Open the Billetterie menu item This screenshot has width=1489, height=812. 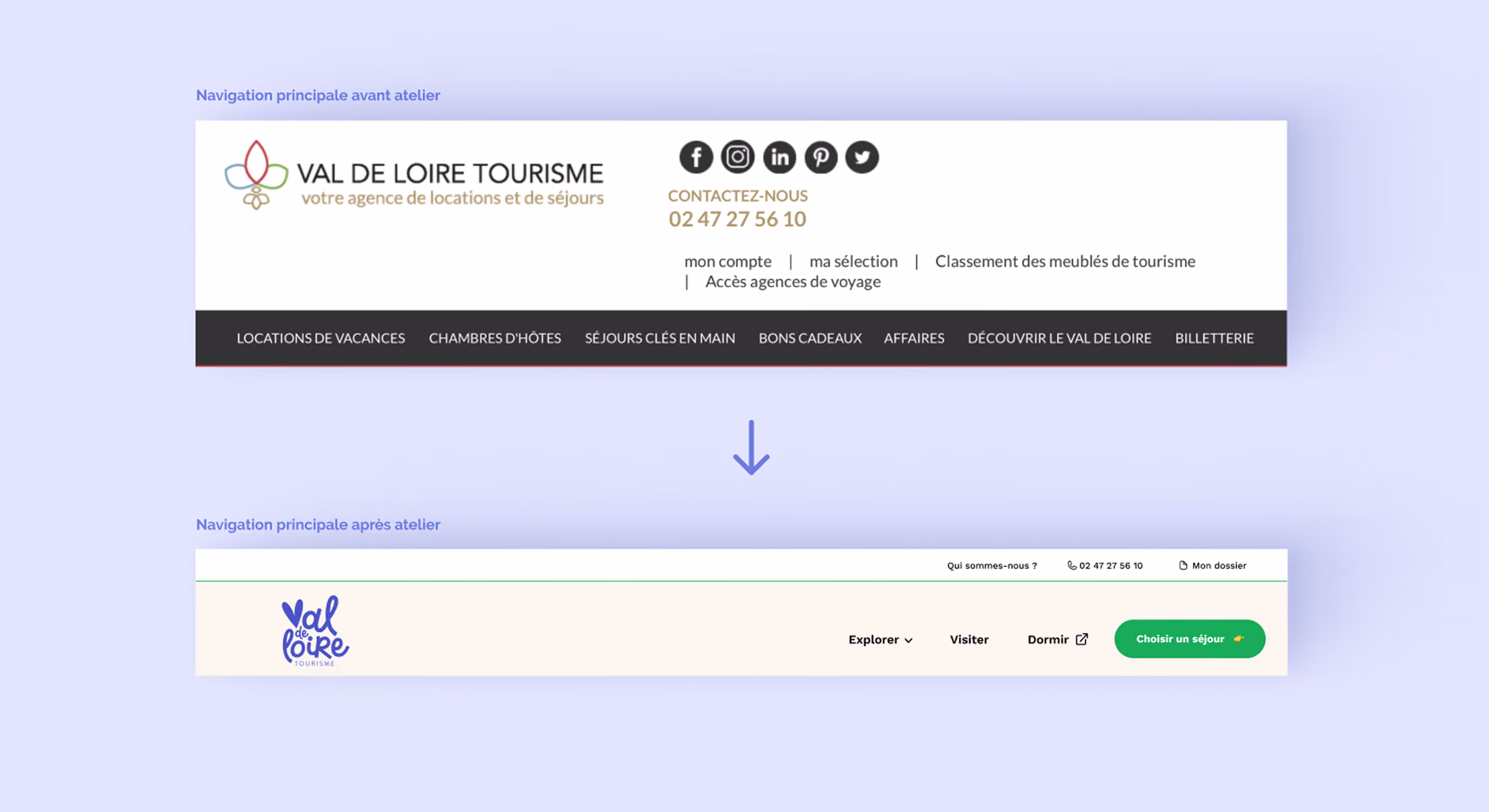coord(1214,338)
